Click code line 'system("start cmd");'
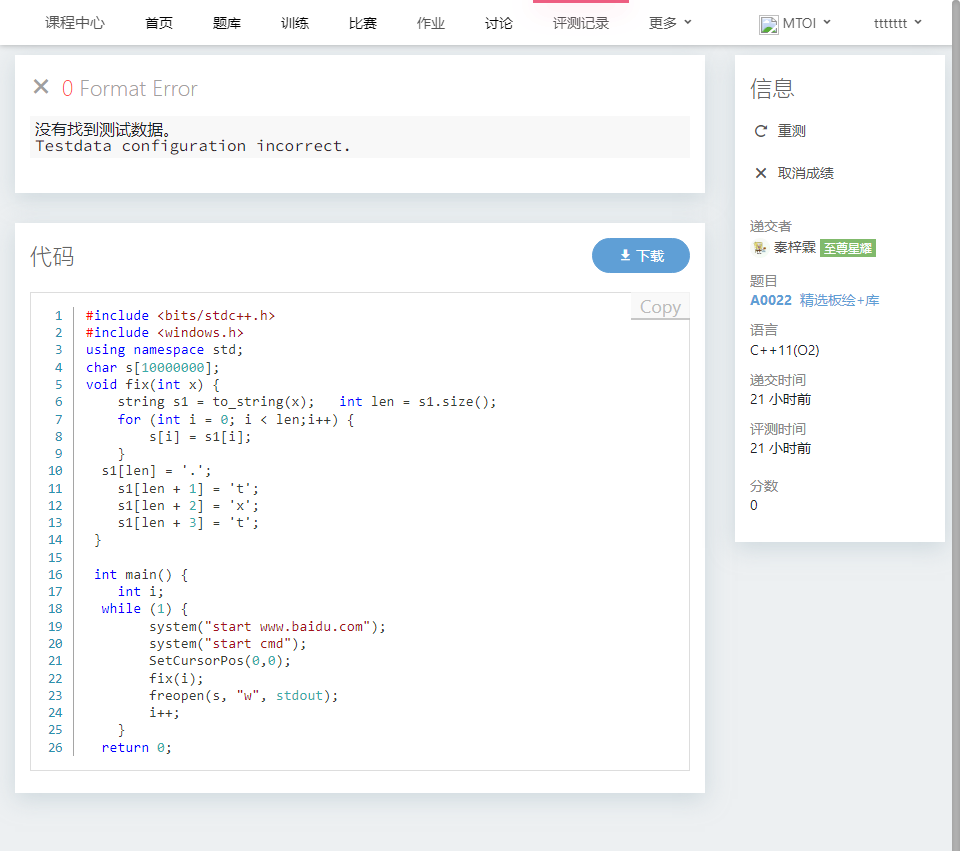The height and width of the screenshot is (851, 960). click(228, 643)
